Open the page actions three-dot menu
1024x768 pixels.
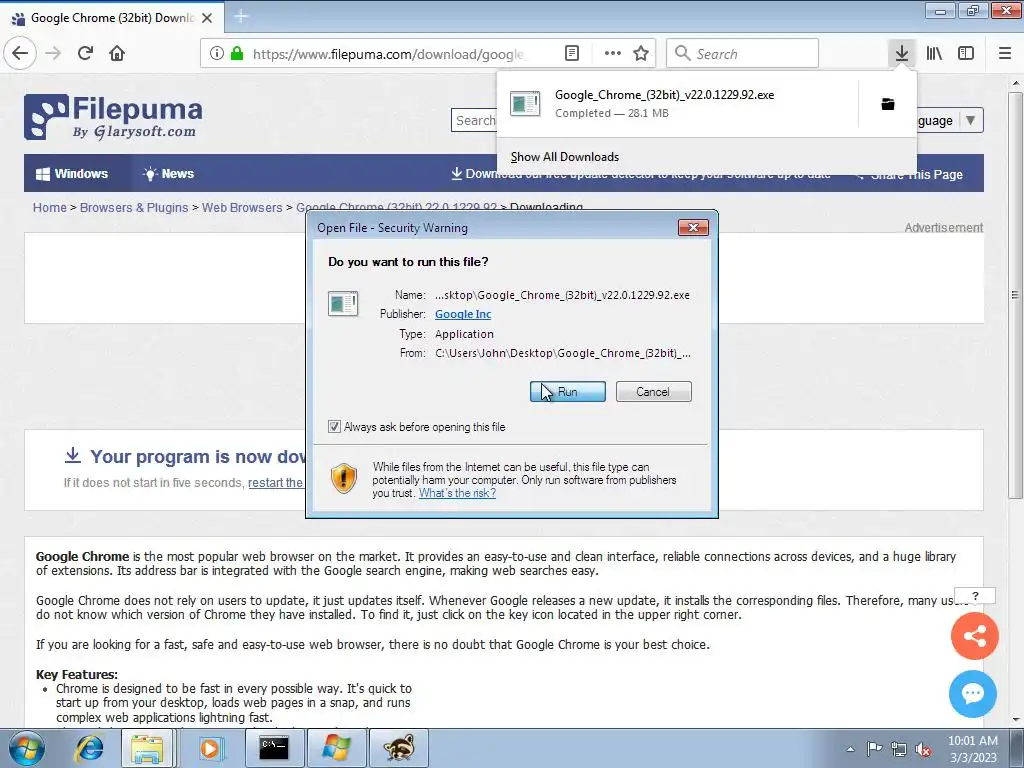tap(613, 54)
